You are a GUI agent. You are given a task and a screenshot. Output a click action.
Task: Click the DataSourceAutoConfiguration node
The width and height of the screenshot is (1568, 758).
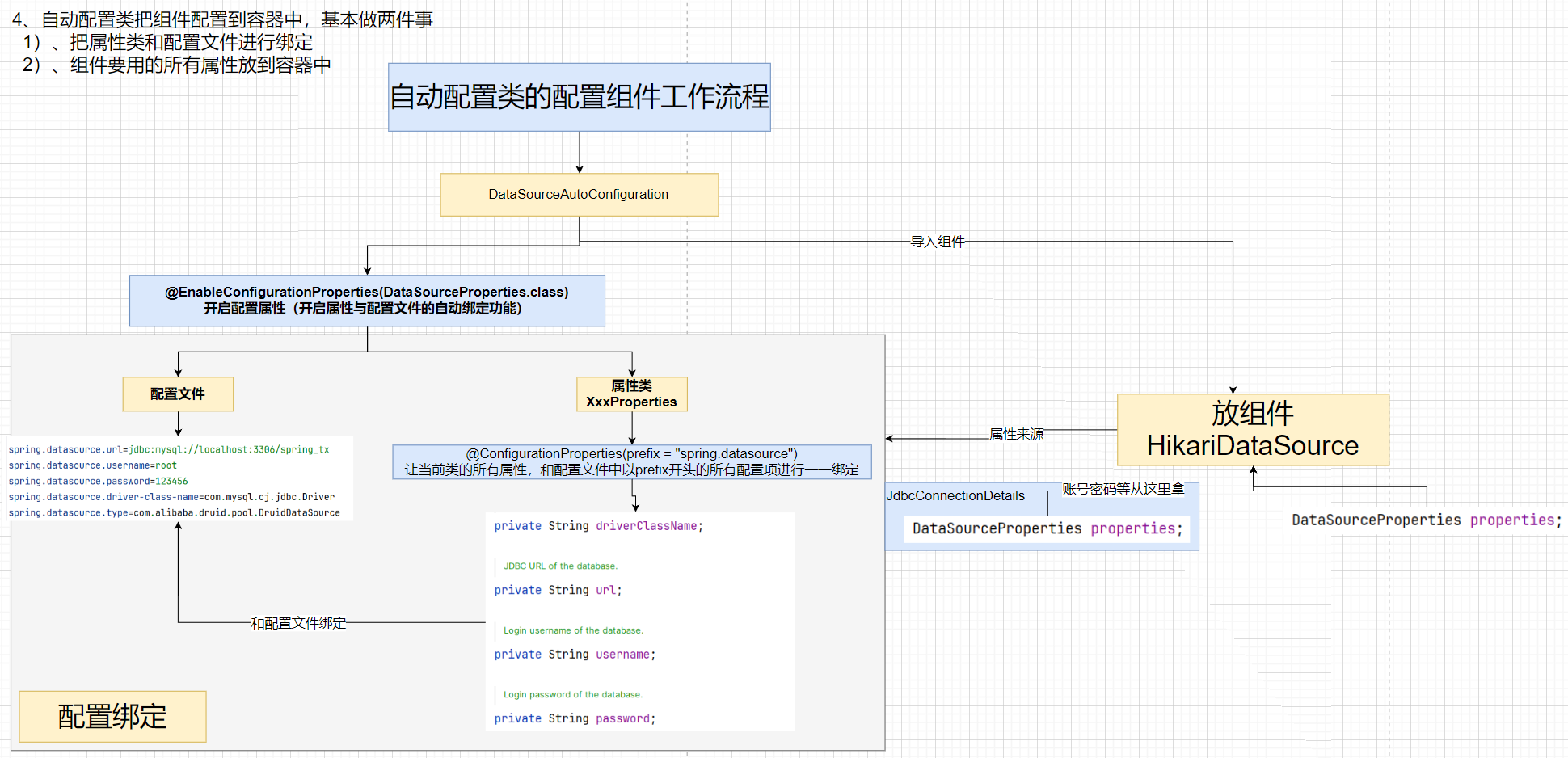coord(579,195)
